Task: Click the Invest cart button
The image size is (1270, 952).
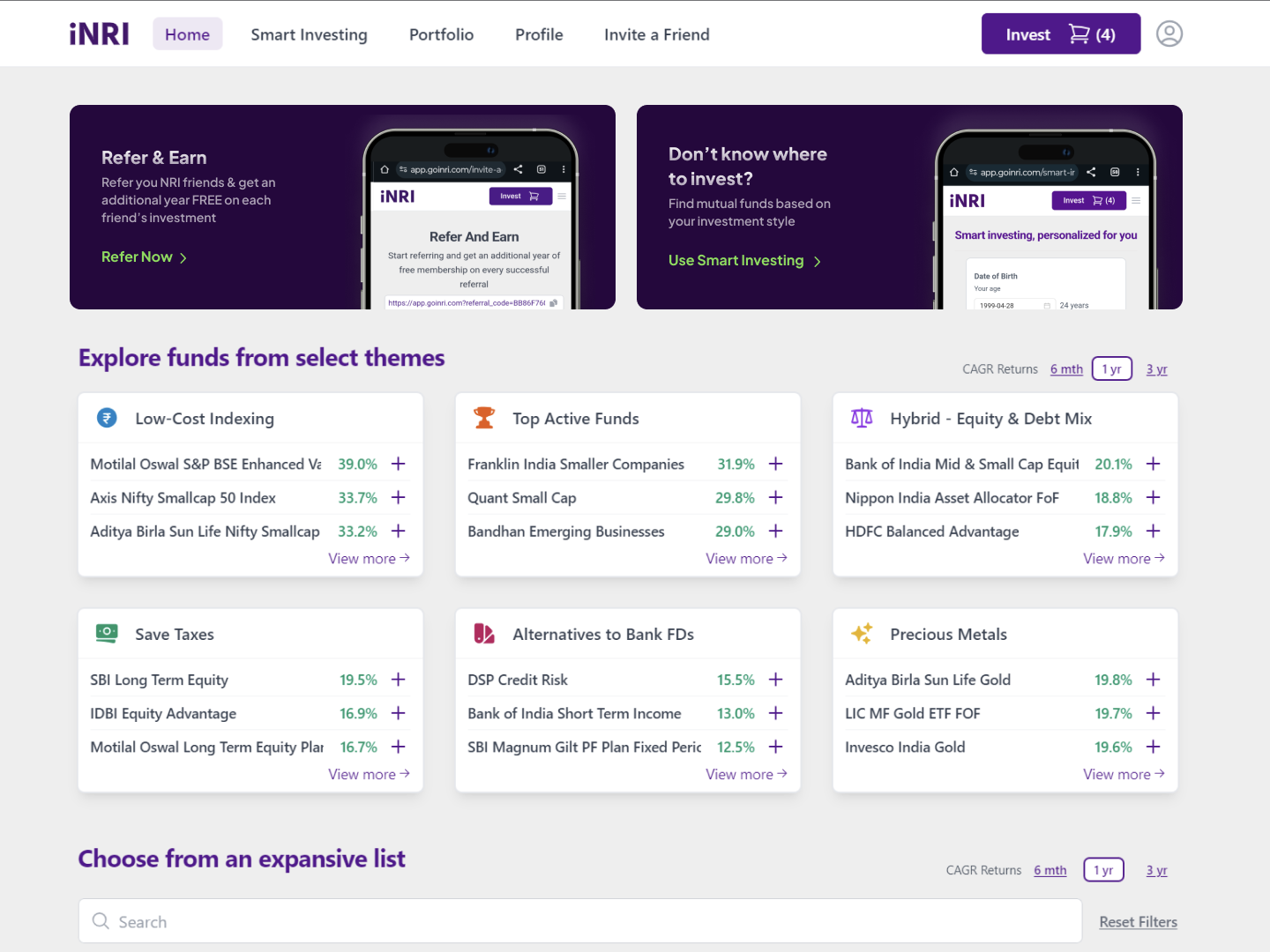Action: (1061, 33)
